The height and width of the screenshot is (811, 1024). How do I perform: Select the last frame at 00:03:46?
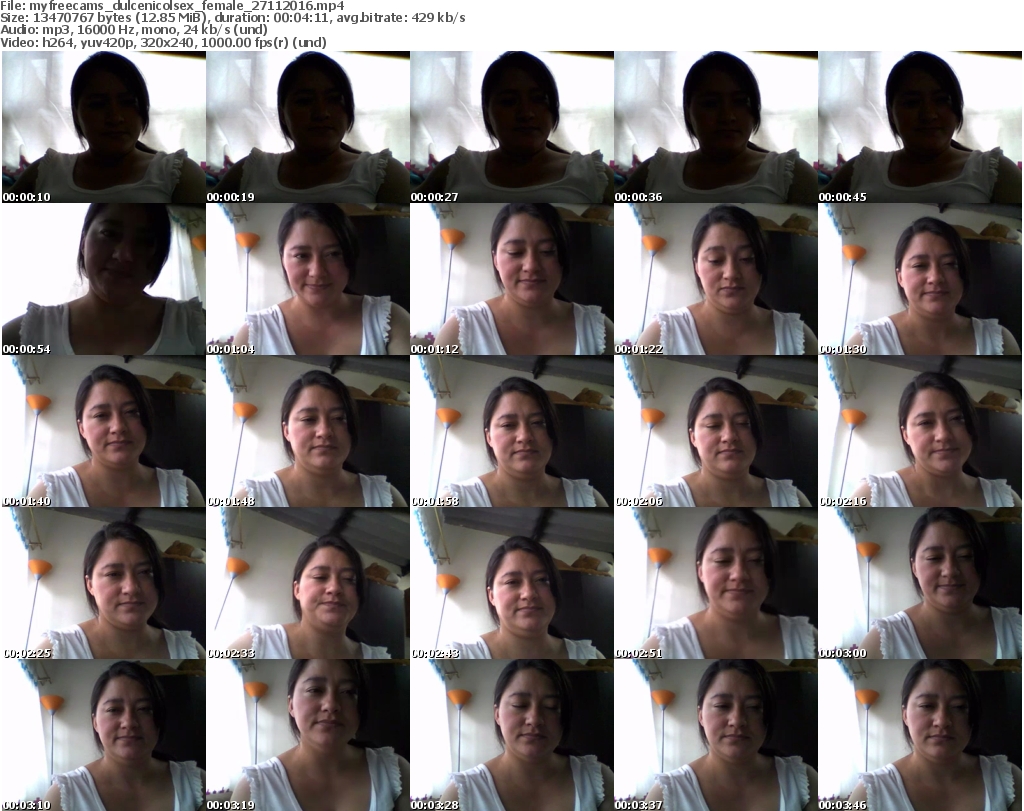tap(919, 735)
